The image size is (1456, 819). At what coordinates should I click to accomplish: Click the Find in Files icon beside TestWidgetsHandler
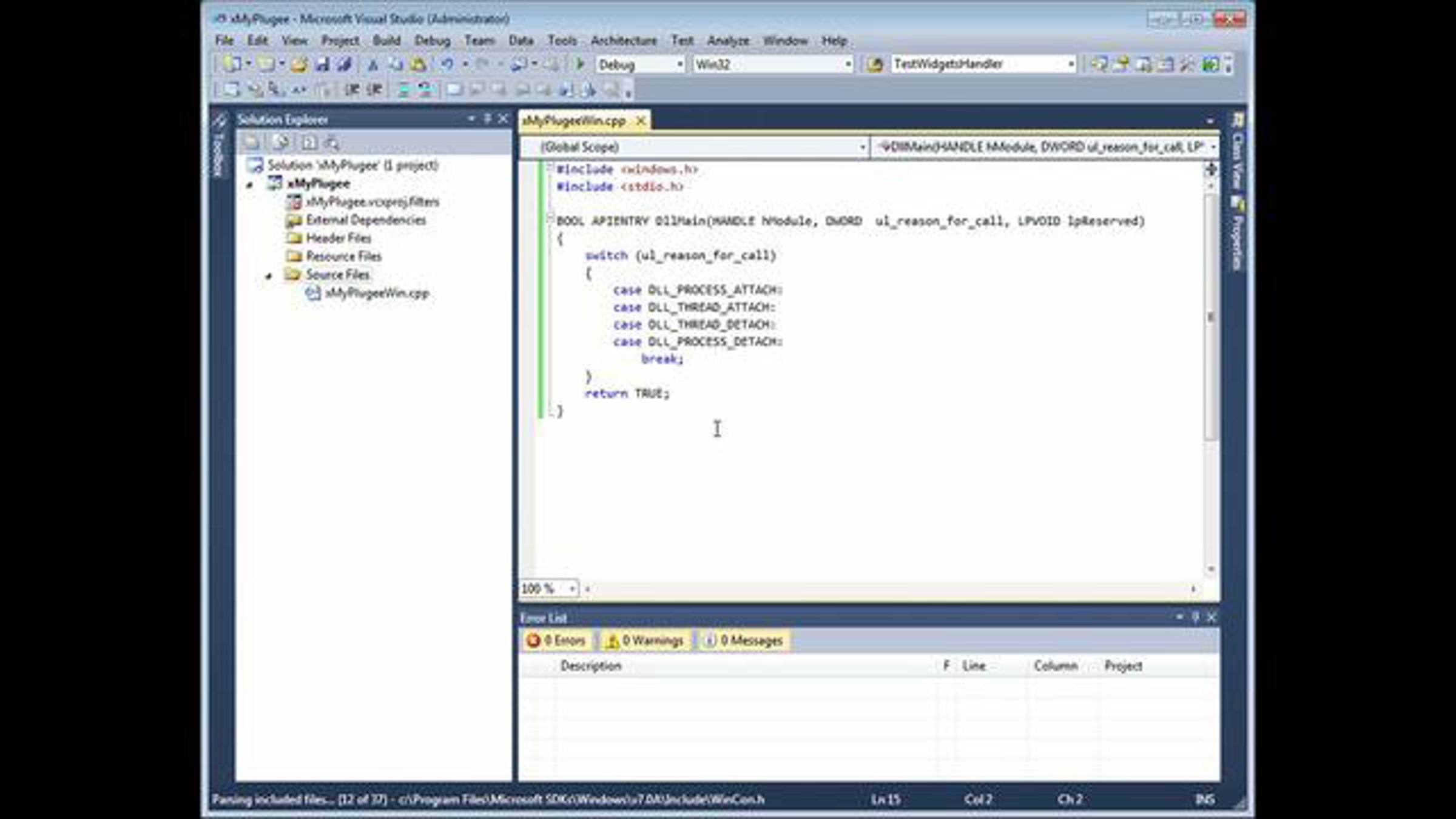pos(874,64)
